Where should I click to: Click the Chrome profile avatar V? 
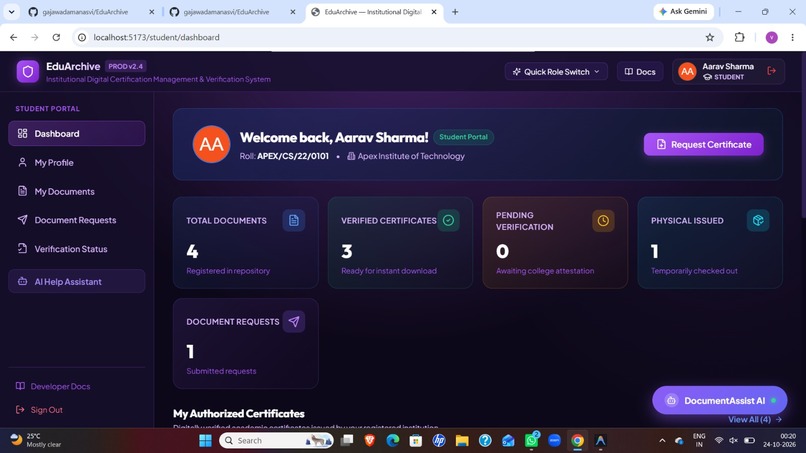772,37
